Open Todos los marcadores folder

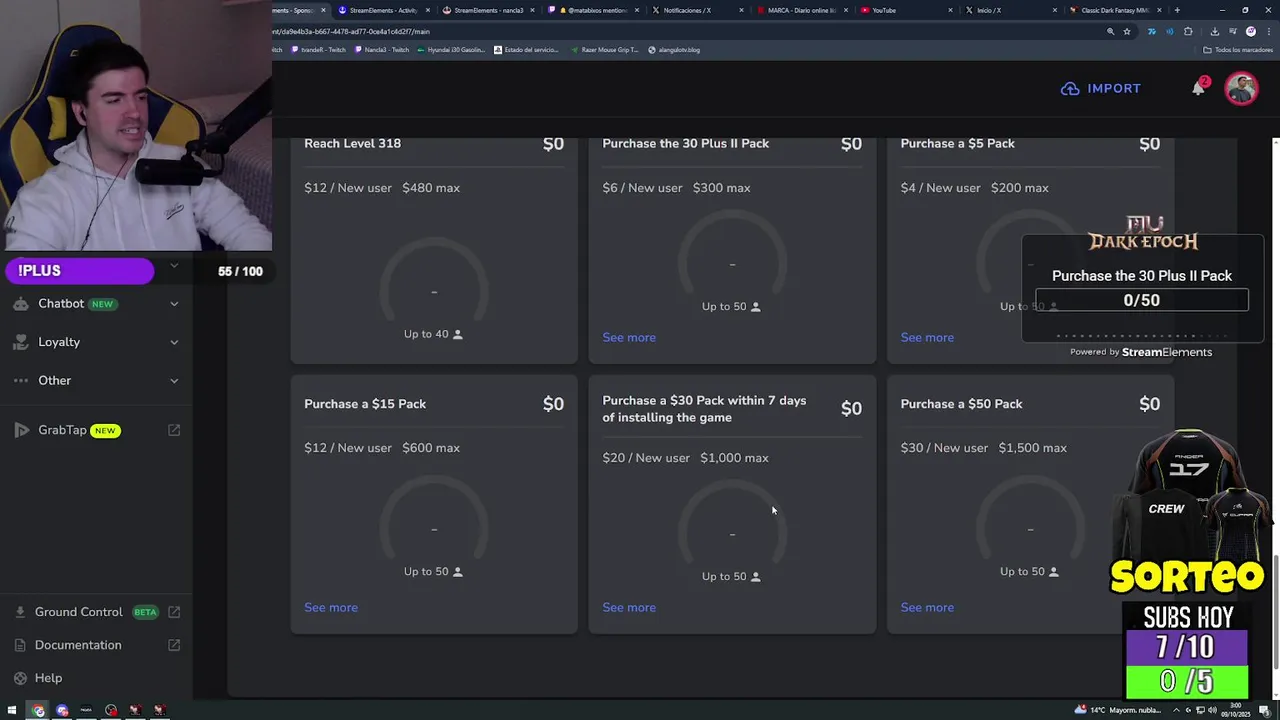(1238, 50)
